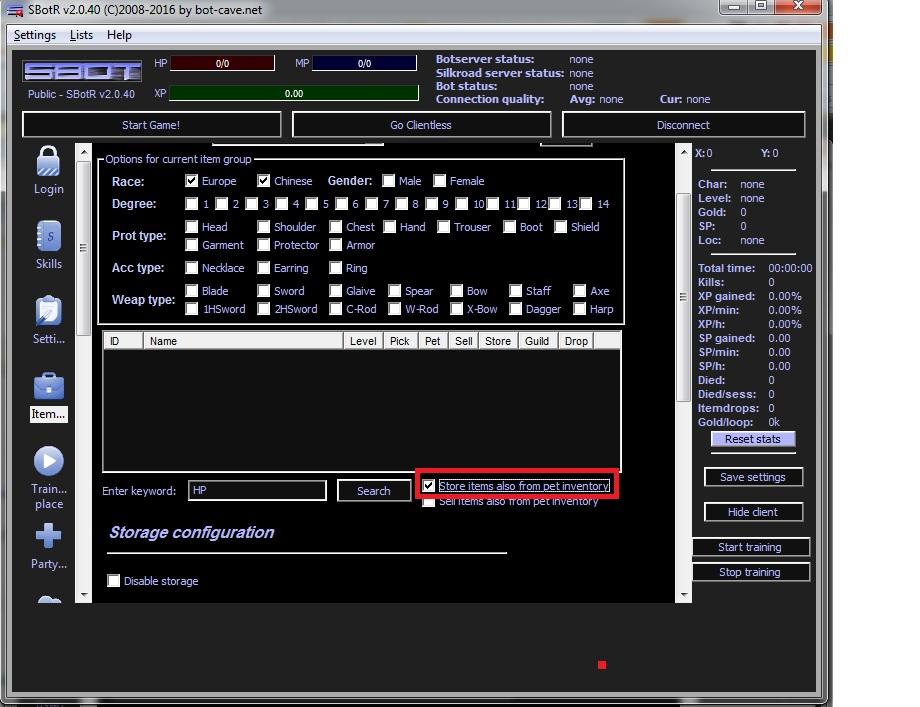
Task: Click the Pick column header
Action: coord(400,341)
